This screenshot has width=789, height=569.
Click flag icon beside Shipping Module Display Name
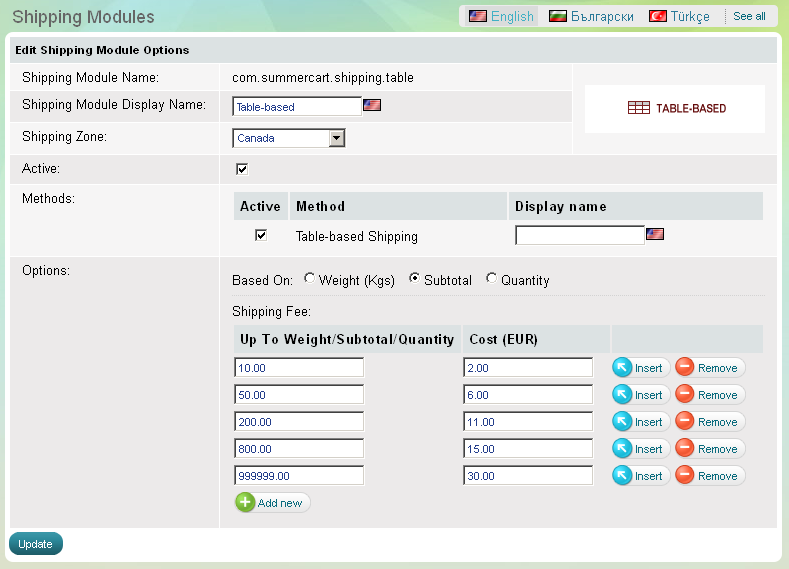372,105
